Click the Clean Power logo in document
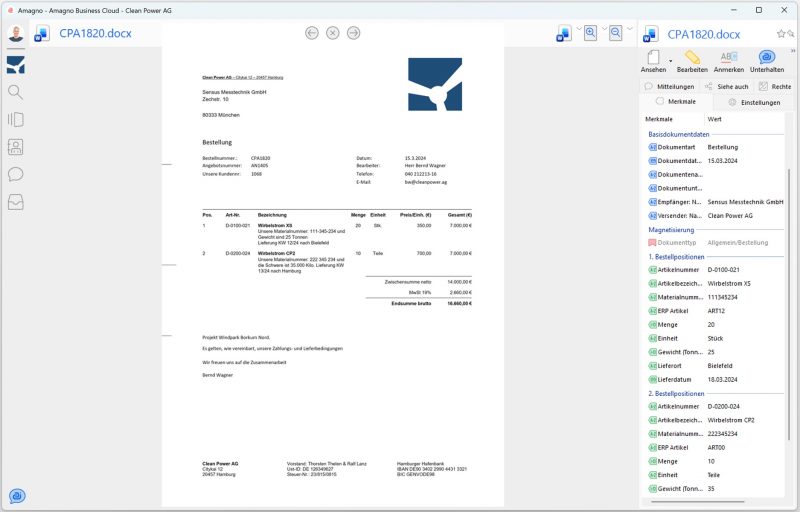The width and height of the screenshot is (800, 512). tap(435, 84)
